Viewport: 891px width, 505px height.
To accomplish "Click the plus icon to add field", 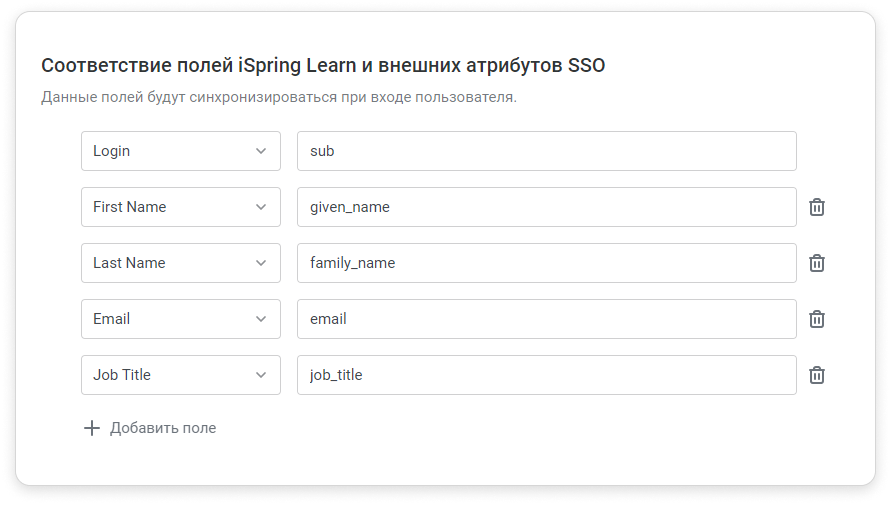I will (92, 428).
